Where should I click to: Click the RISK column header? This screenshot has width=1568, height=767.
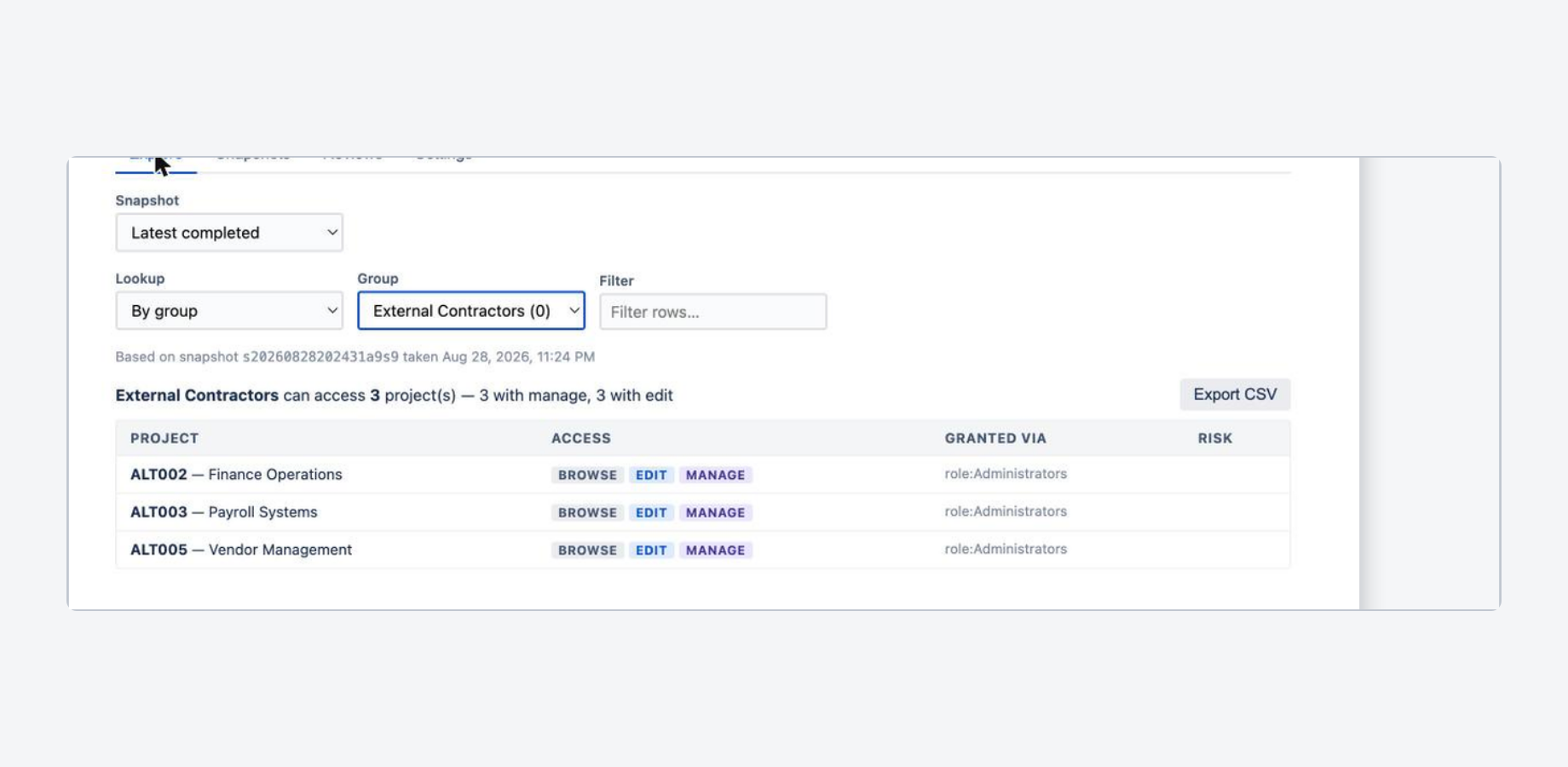[1215, 438]
